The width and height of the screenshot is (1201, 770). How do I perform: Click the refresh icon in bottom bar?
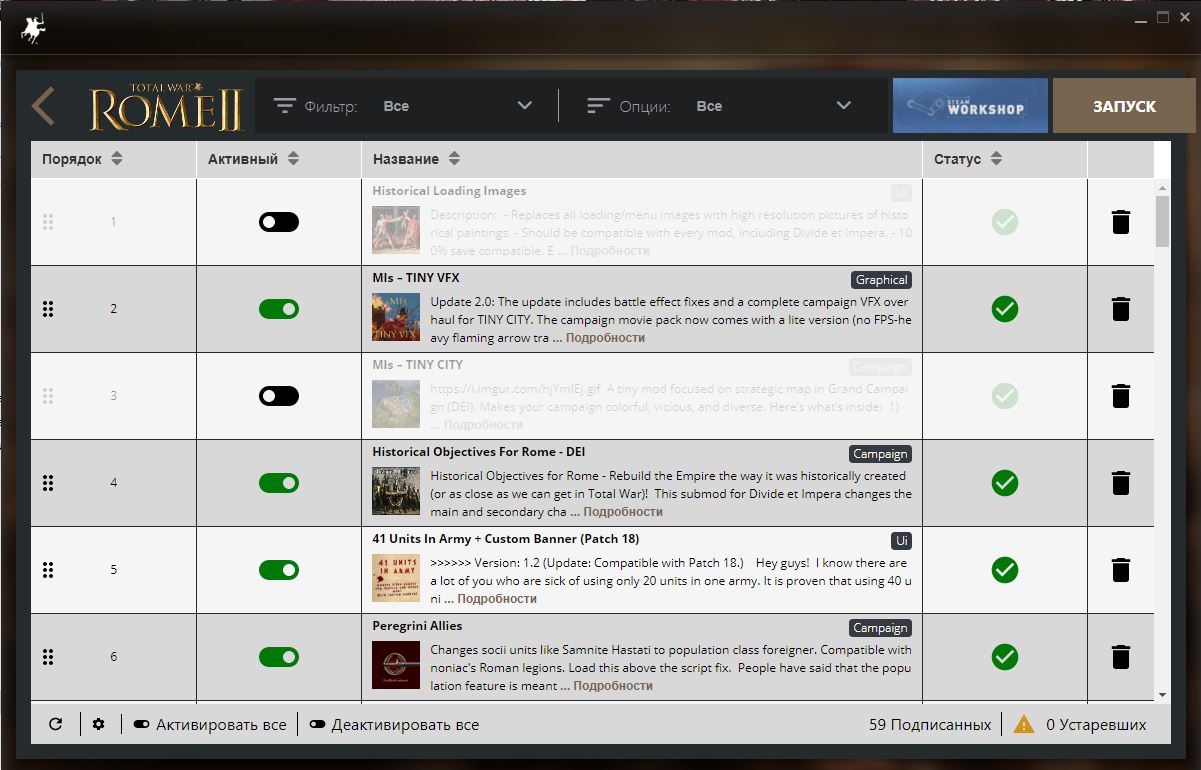pyautogui.click(x=56, y=724)
